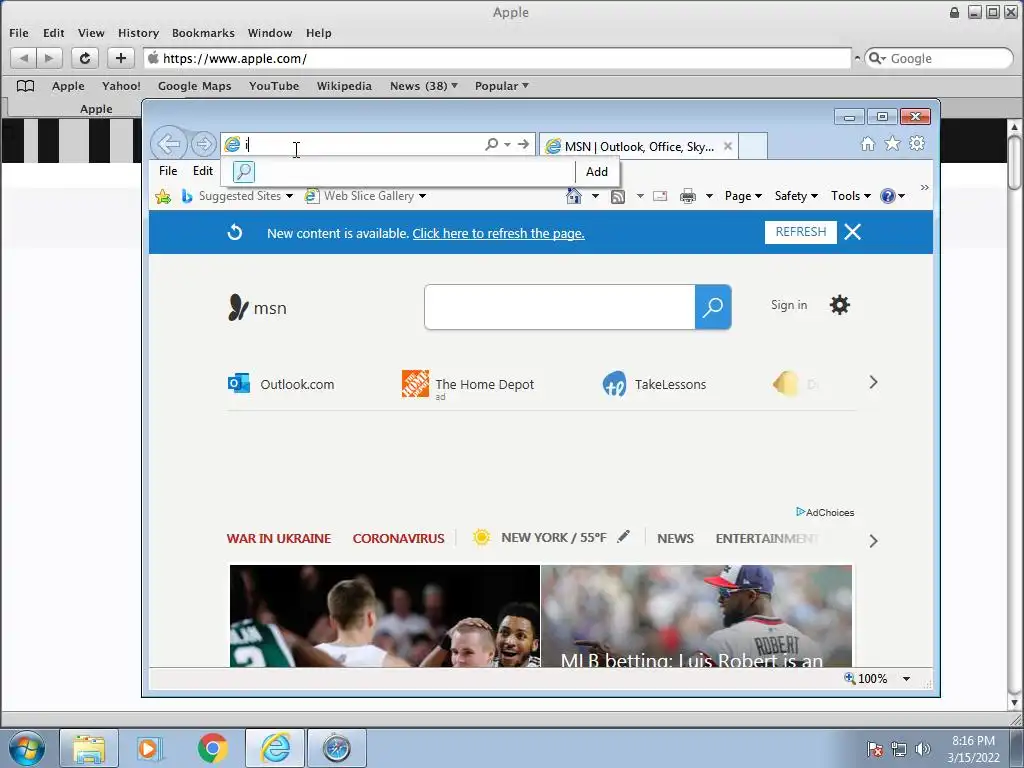Open CORONAVIRUS news category
Viewport: 1024px width, 768px height.
coord(398,538)
